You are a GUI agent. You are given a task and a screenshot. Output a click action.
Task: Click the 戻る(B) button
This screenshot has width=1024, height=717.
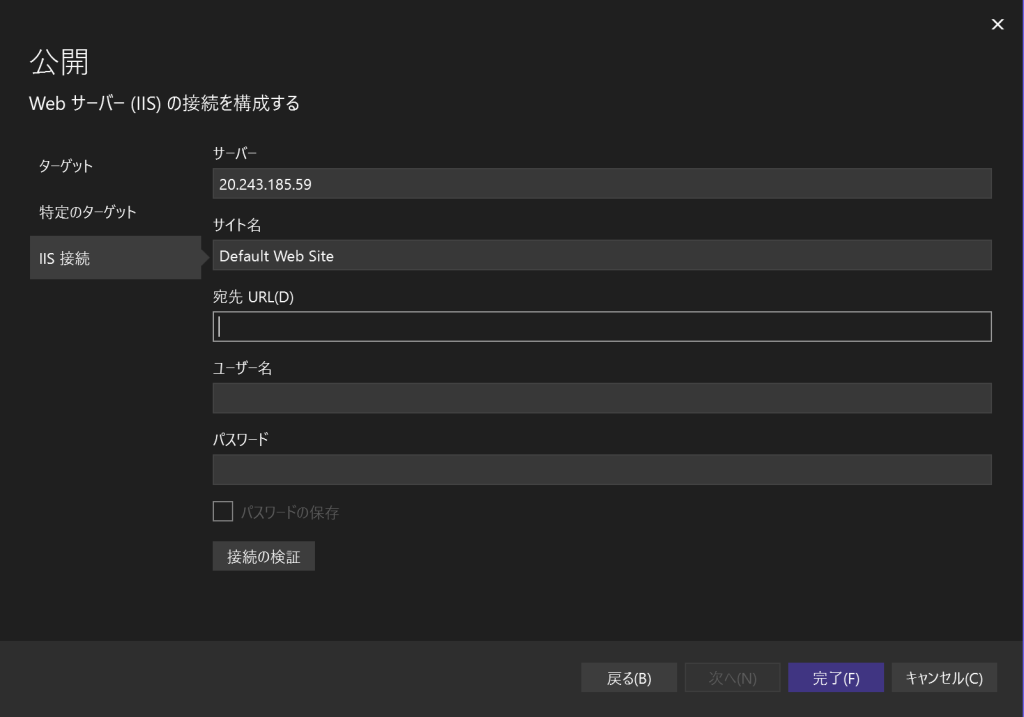coord(629,678)
